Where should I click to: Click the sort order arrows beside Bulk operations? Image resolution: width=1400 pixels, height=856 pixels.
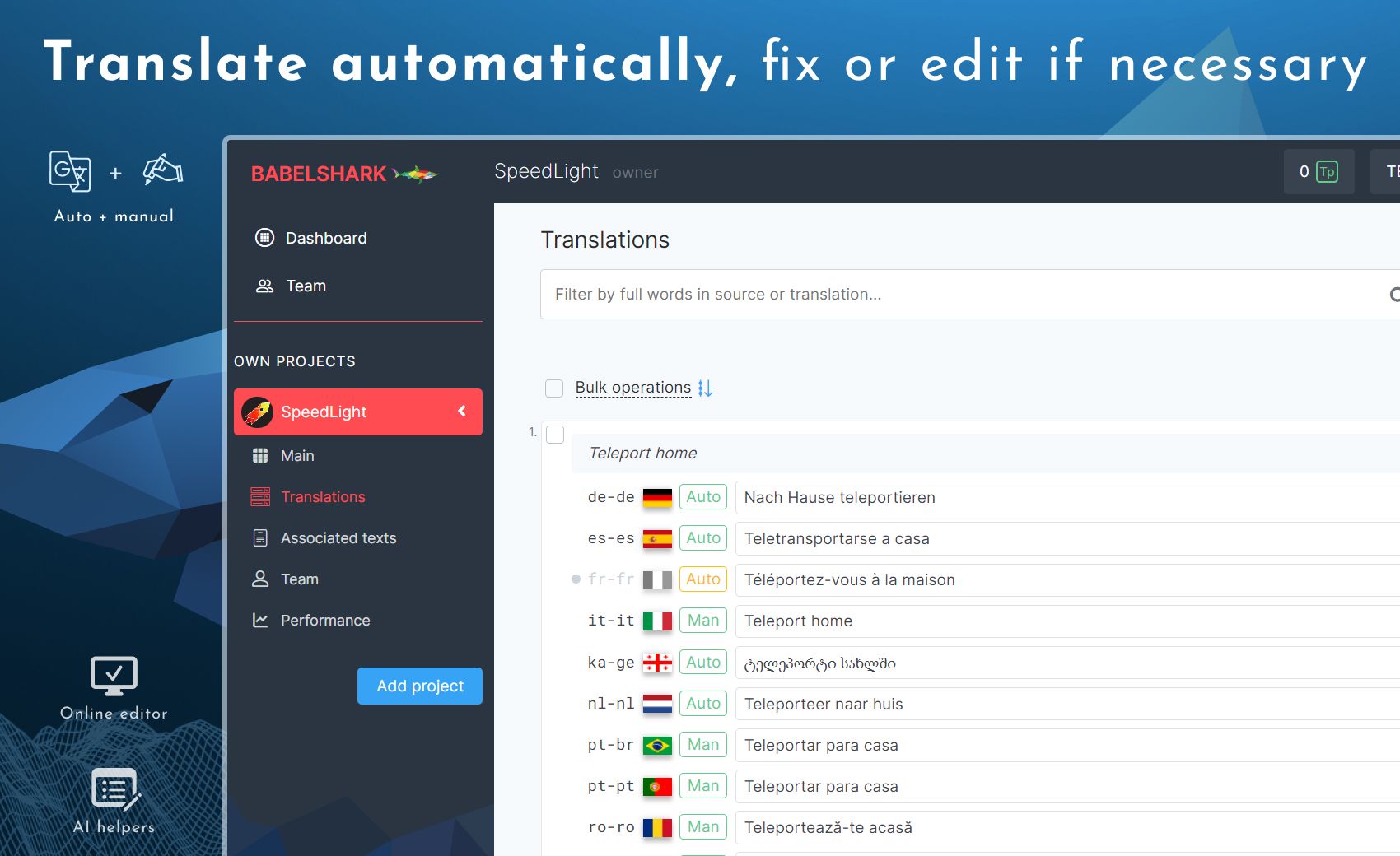click(x=705, y=388)
